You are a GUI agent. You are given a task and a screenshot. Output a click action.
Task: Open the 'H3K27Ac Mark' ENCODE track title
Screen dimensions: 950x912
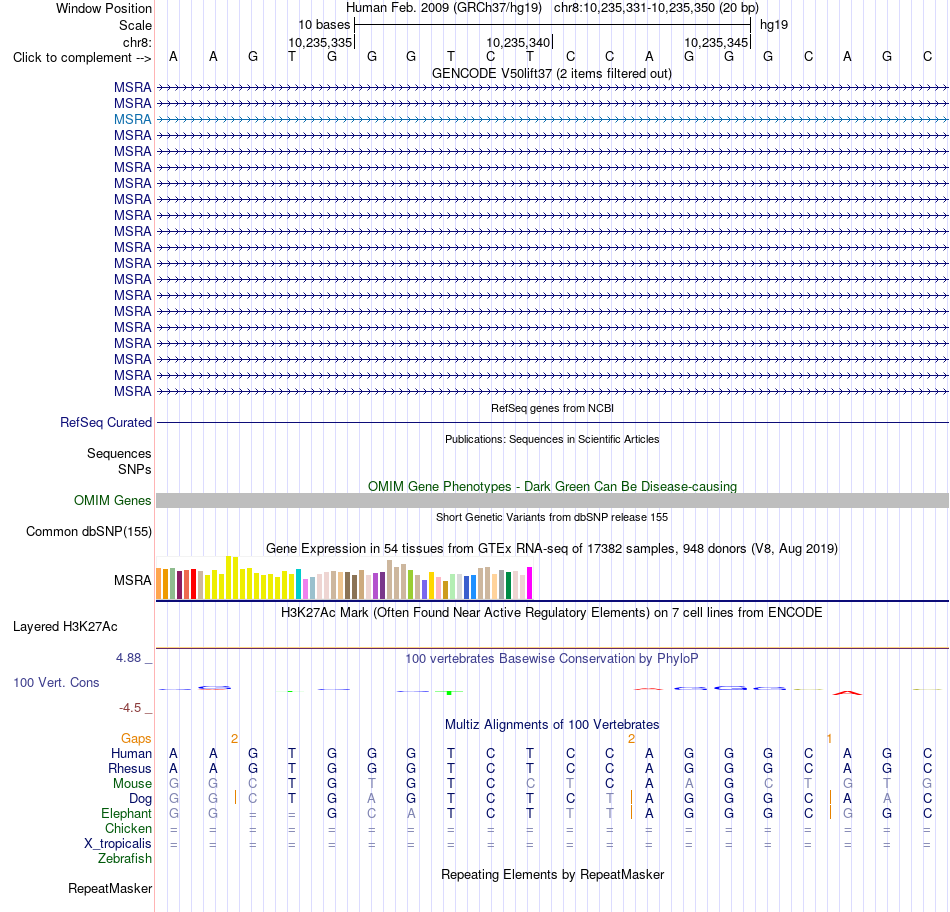point(552,613)
